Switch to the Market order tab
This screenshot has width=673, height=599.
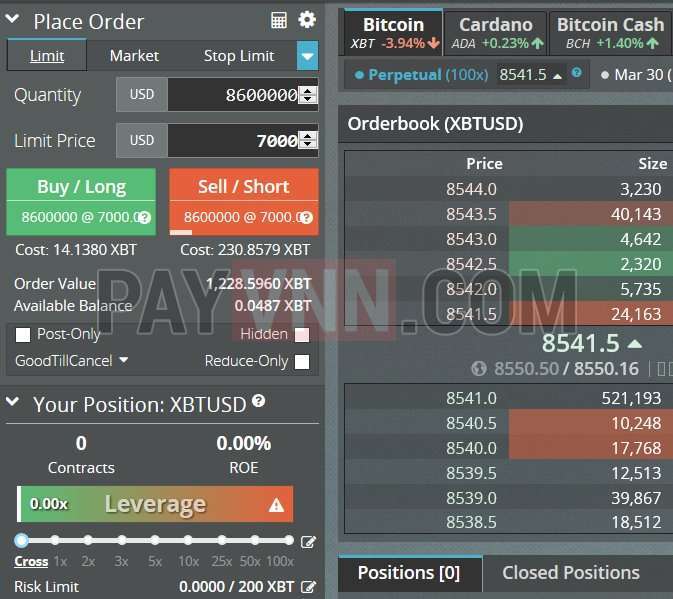134,56
